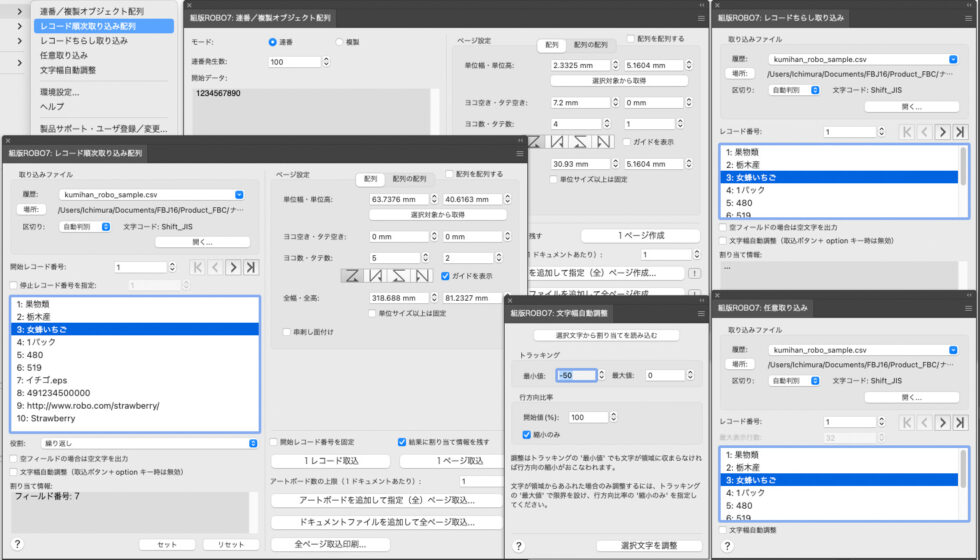
Task: Go to next record in the レコード順次取り込み配列 panel
Action: [x=233, y=267]
